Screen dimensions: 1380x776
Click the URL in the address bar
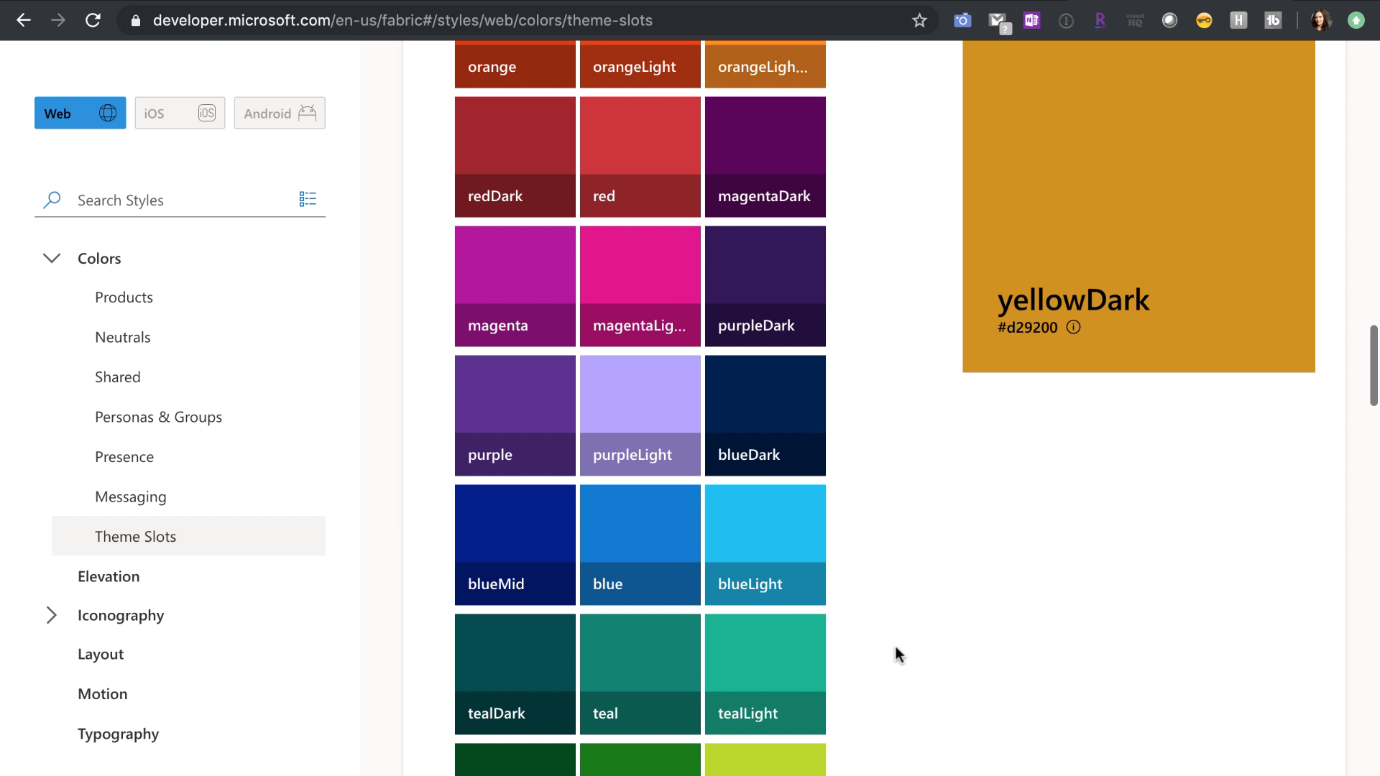coord(402,20)
